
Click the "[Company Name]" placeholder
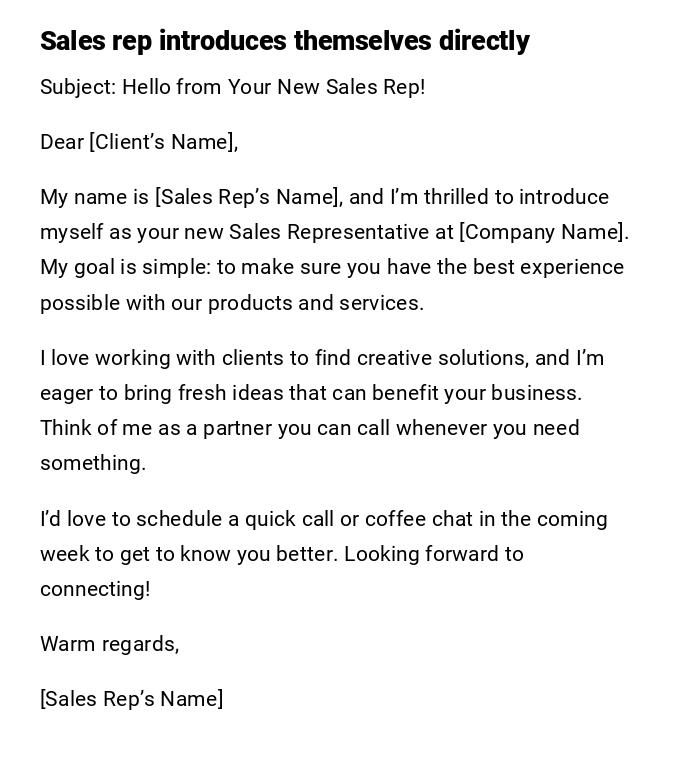coord(541,232)
